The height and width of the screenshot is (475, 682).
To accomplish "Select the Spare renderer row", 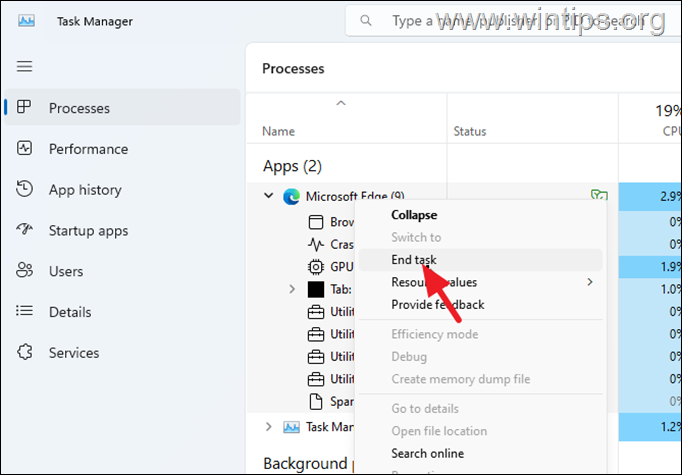I will (x=341, y=401).
